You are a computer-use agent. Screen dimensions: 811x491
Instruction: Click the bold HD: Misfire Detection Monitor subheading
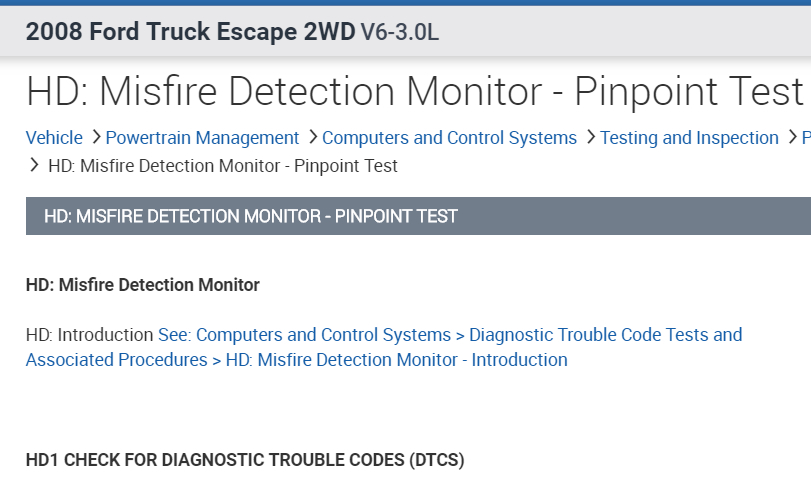143,285
